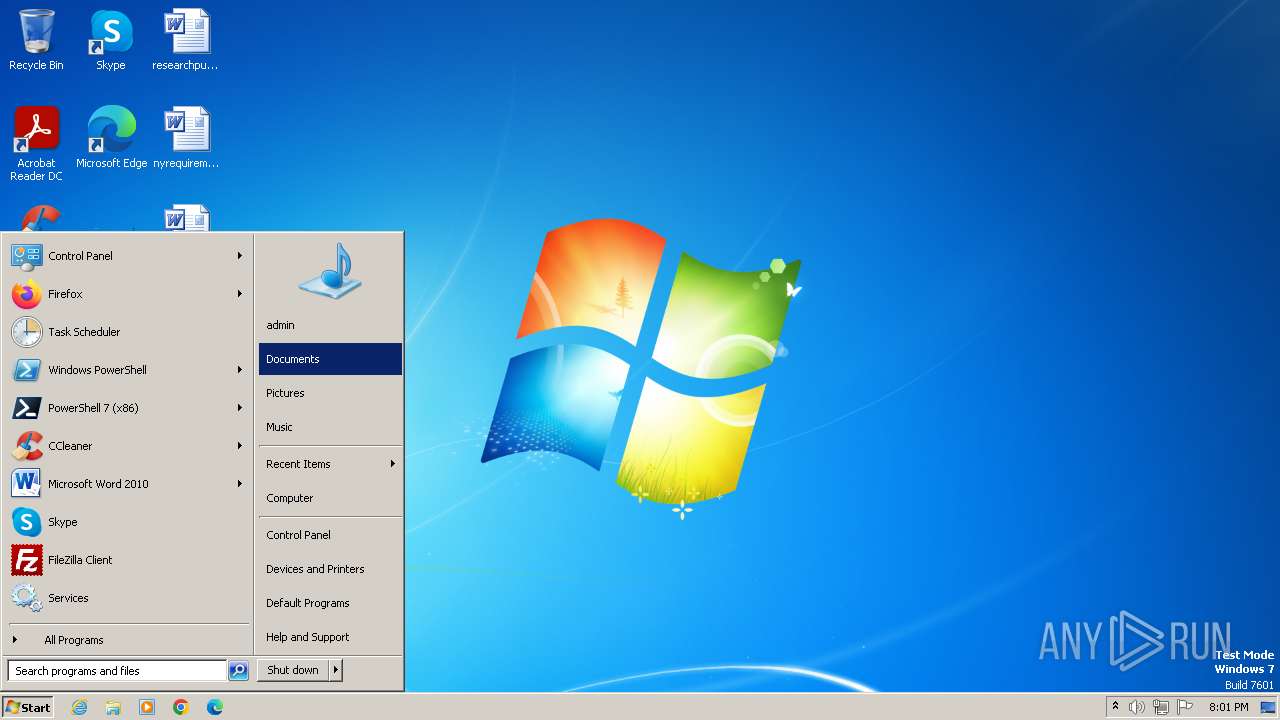Screen dimensions: 1280x720
Task: Launch Skype from the desktop shortcut
Action: (x=110, y=40)
